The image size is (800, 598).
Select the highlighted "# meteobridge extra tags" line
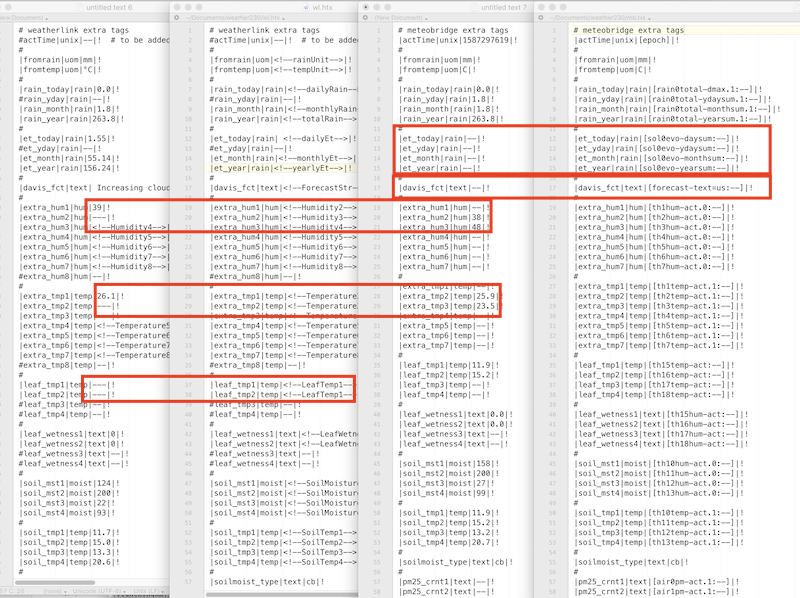pyautogui.click(x=630, y=30)
